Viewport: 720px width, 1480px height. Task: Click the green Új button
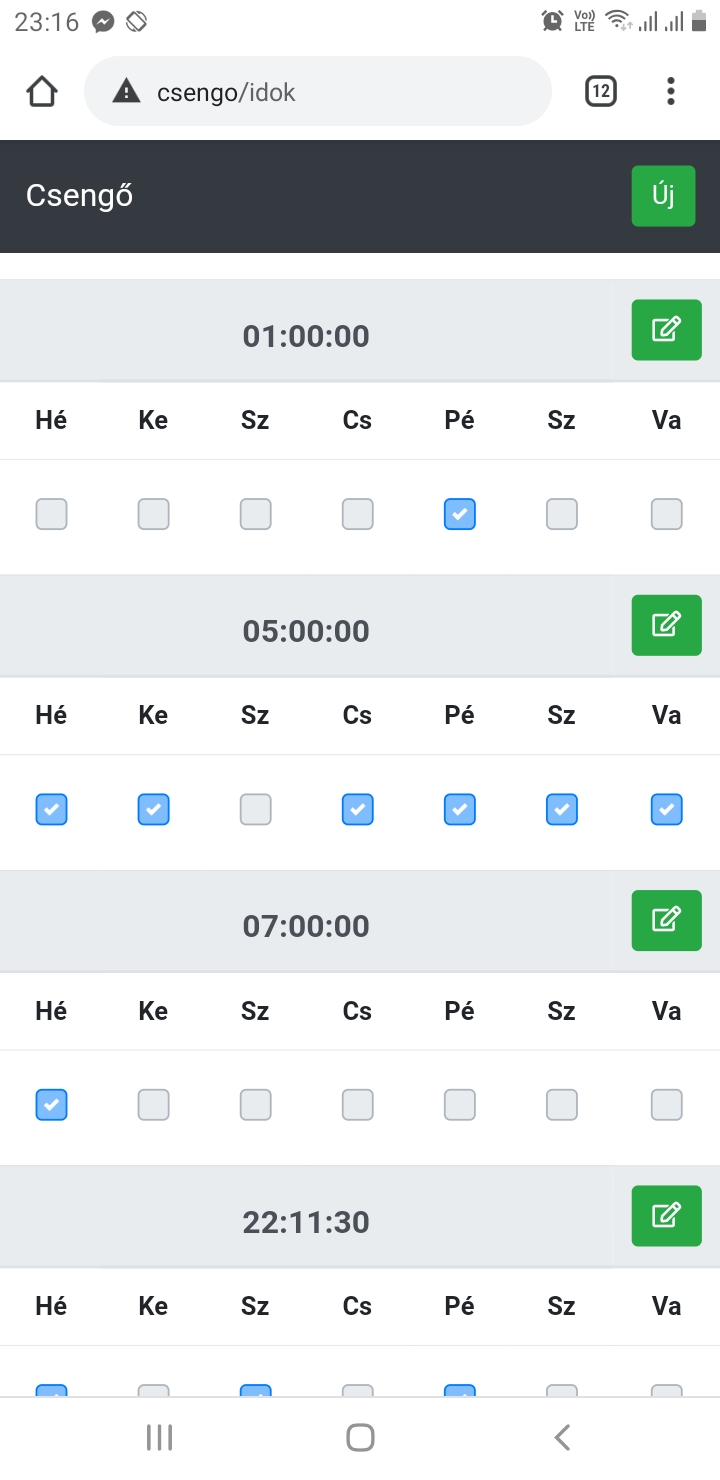(x=663, y=196)
